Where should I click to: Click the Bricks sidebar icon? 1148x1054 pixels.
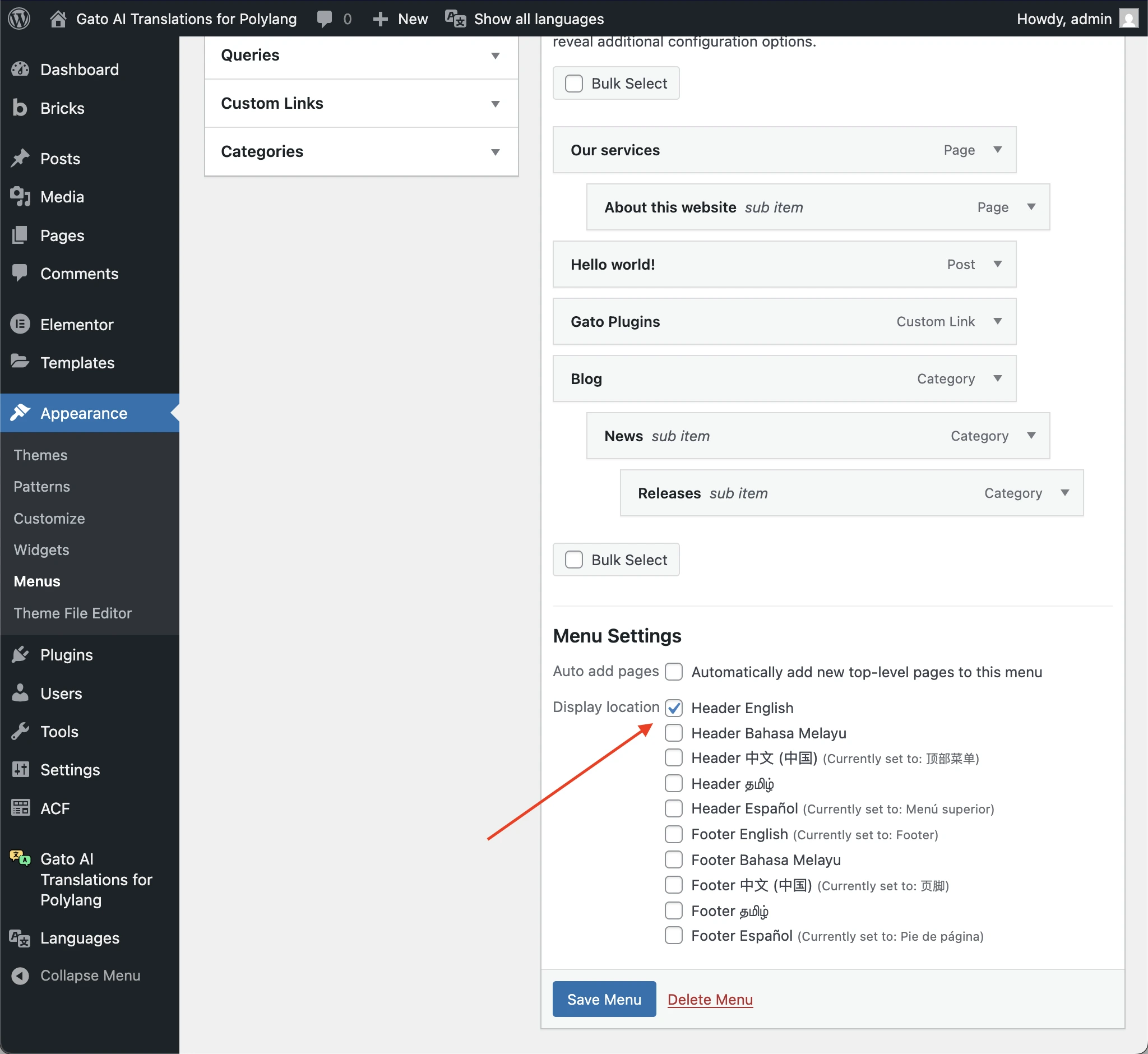click(x=20, y=108)
